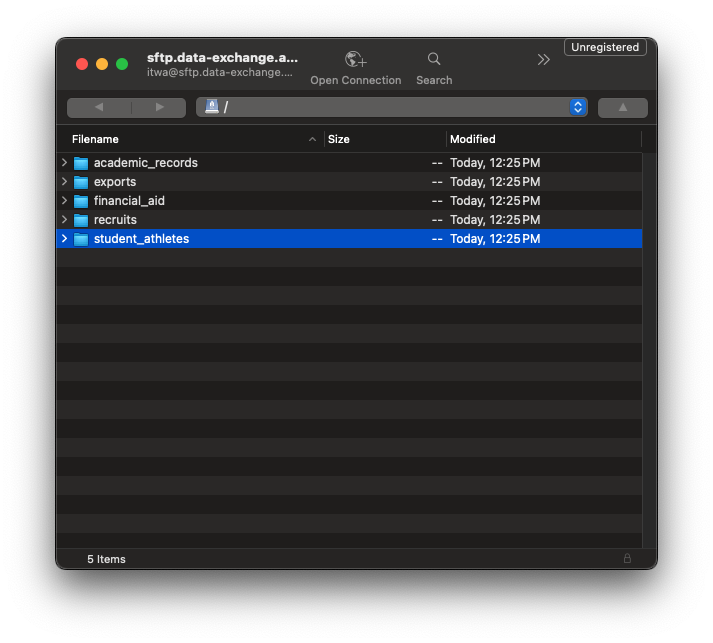Open a new connection with globe icon
Image resolution: width=713 pixels, height=643 pixels.
click(356, 59)
